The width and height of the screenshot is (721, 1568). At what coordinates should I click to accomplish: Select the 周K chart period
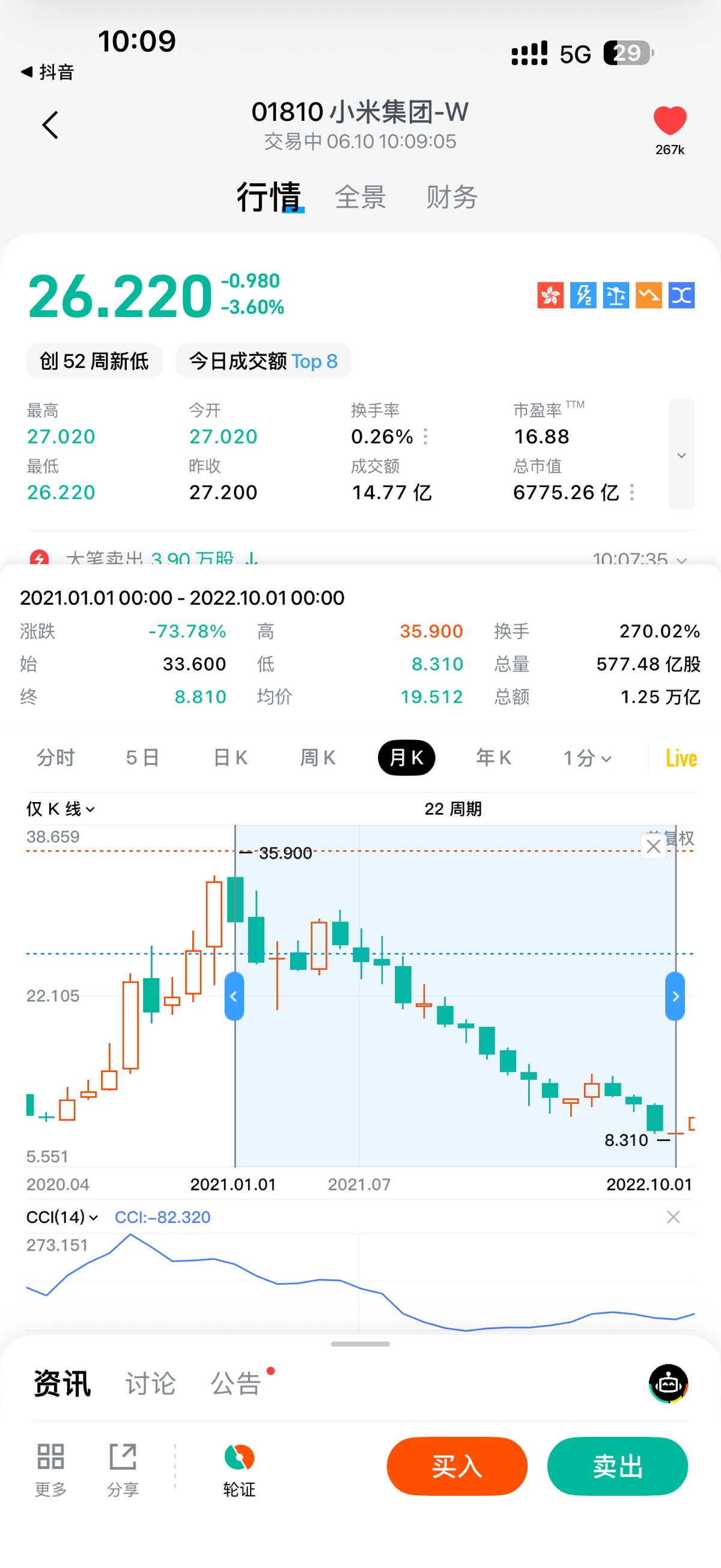click(318, 758)
